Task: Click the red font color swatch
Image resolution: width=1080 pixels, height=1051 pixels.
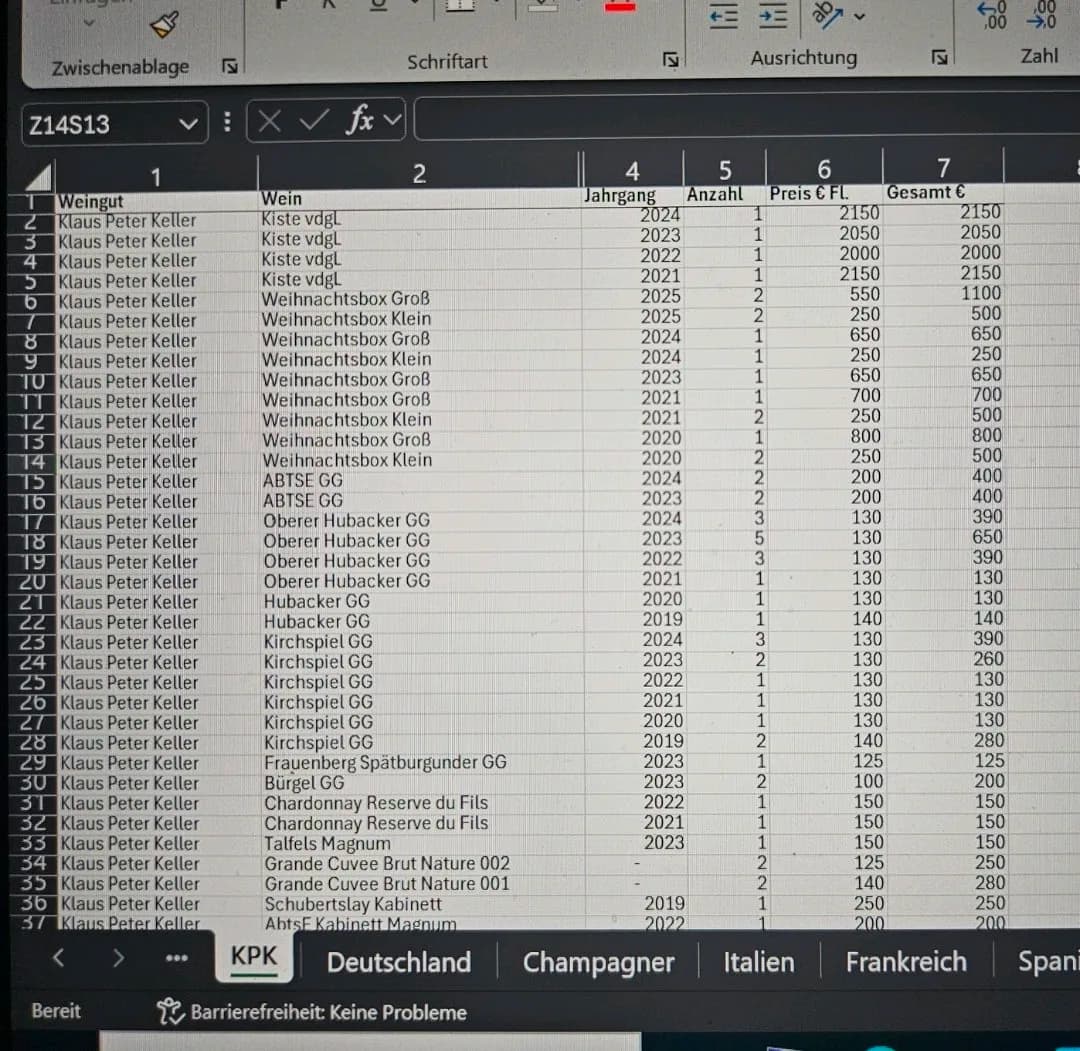Action: [619, 7]
